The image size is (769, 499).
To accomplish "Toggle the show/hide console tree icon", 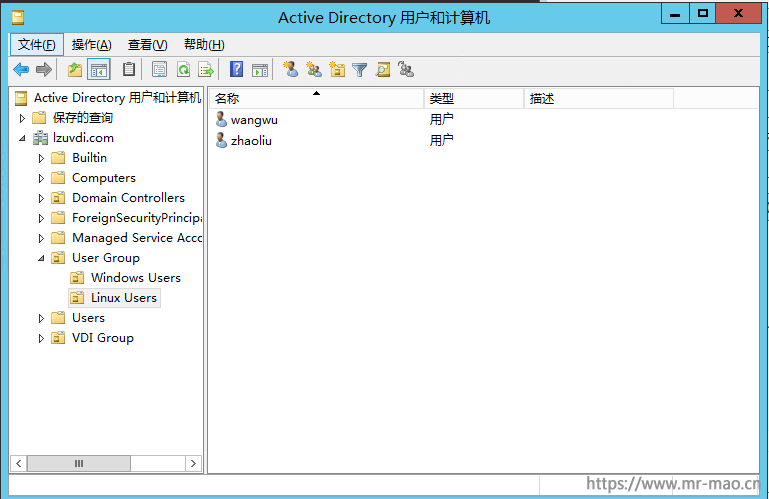I will pyautogui.click(x=99, y=70).
